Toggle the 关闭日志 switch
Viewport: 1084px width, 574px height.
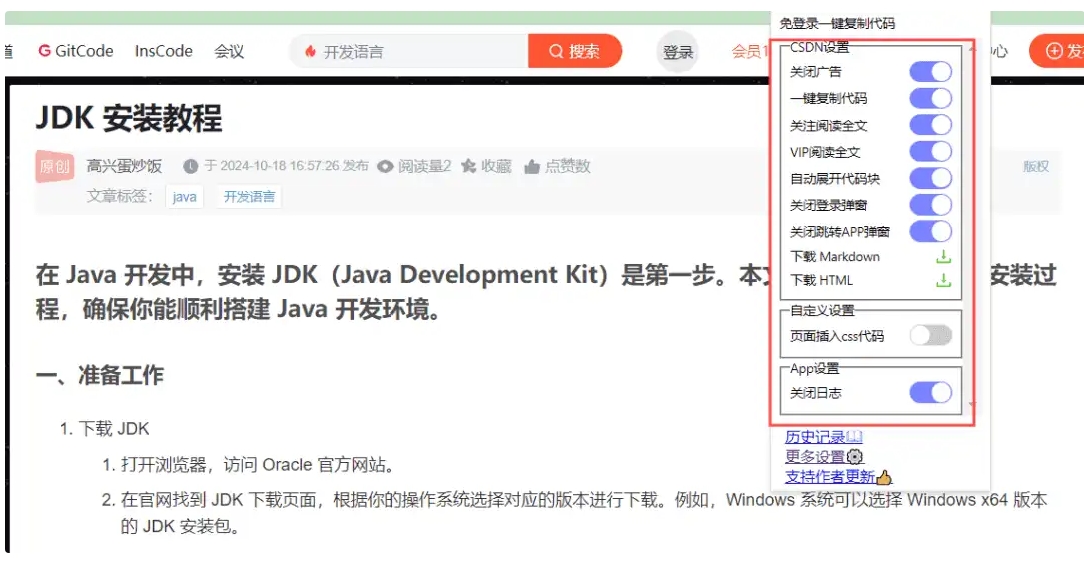[931, 393]
